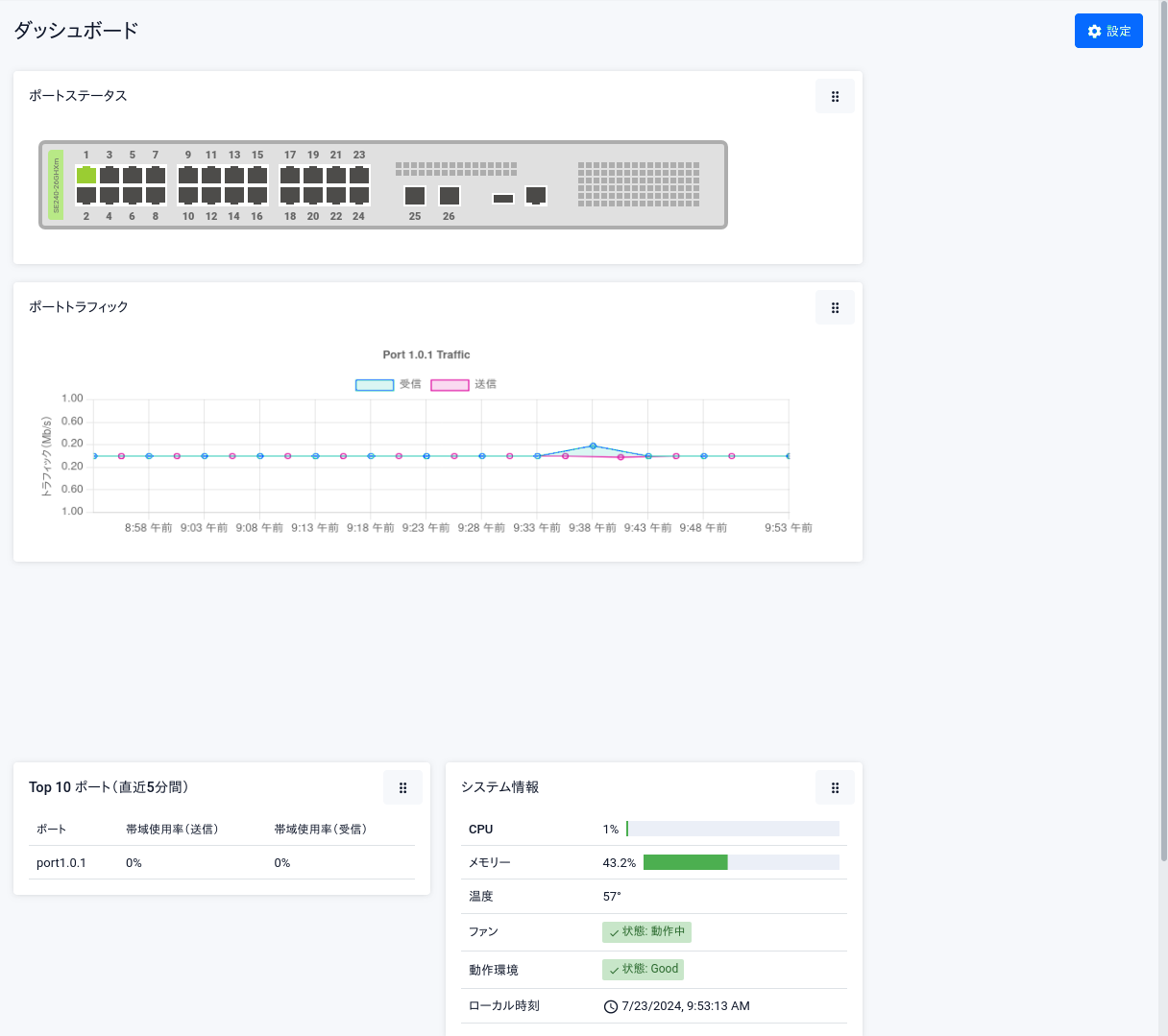Toggle the 受信 legend series in chart
The image size is (1168, 1036).
point(388,384)
